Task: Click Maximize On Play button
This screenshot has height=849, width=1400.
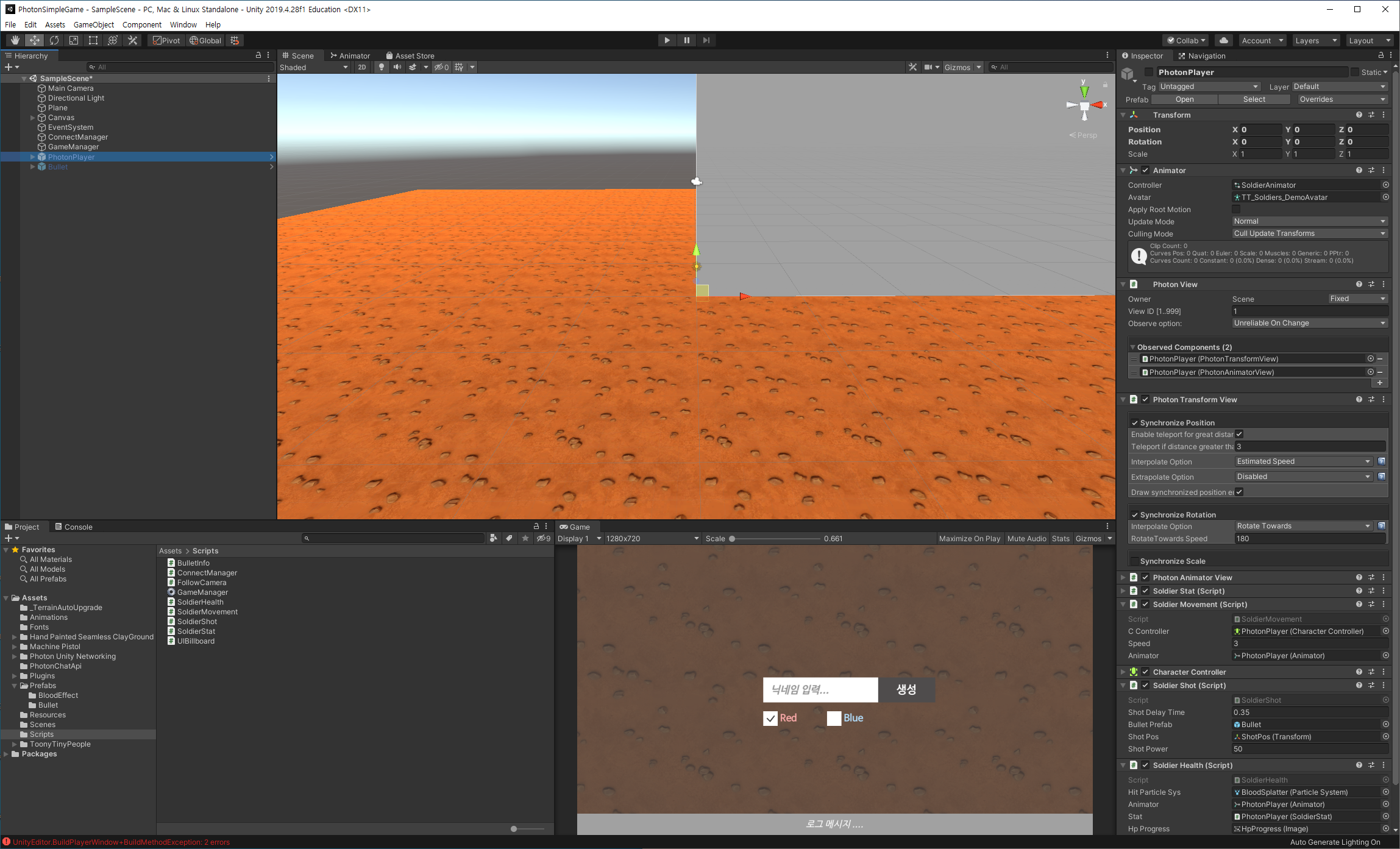Action: click(969, 539)
